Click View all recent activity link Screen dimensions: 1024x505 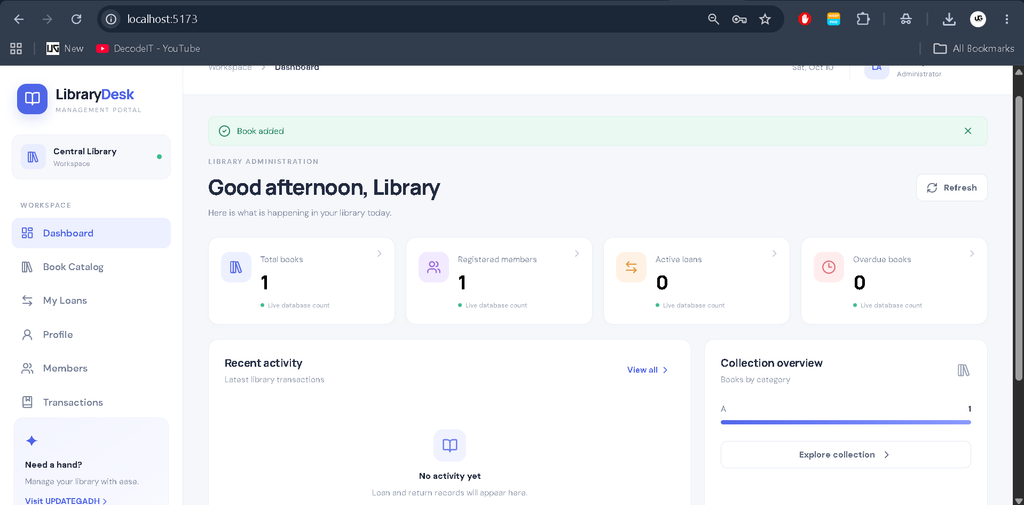[648, 370]
